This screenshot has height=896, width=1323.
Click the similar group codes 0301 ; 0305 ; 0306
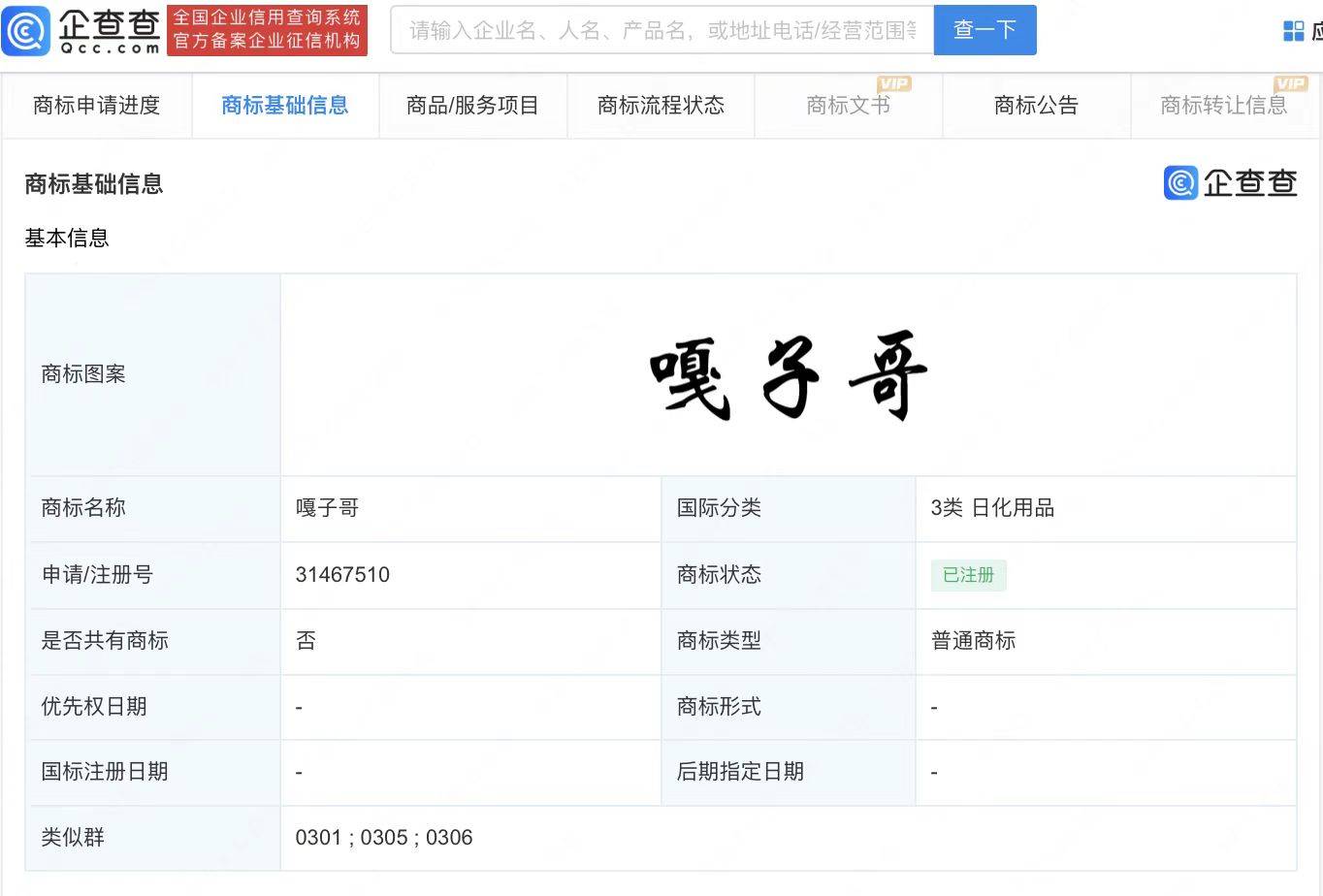pyautogui.click(x=384, y=838)
